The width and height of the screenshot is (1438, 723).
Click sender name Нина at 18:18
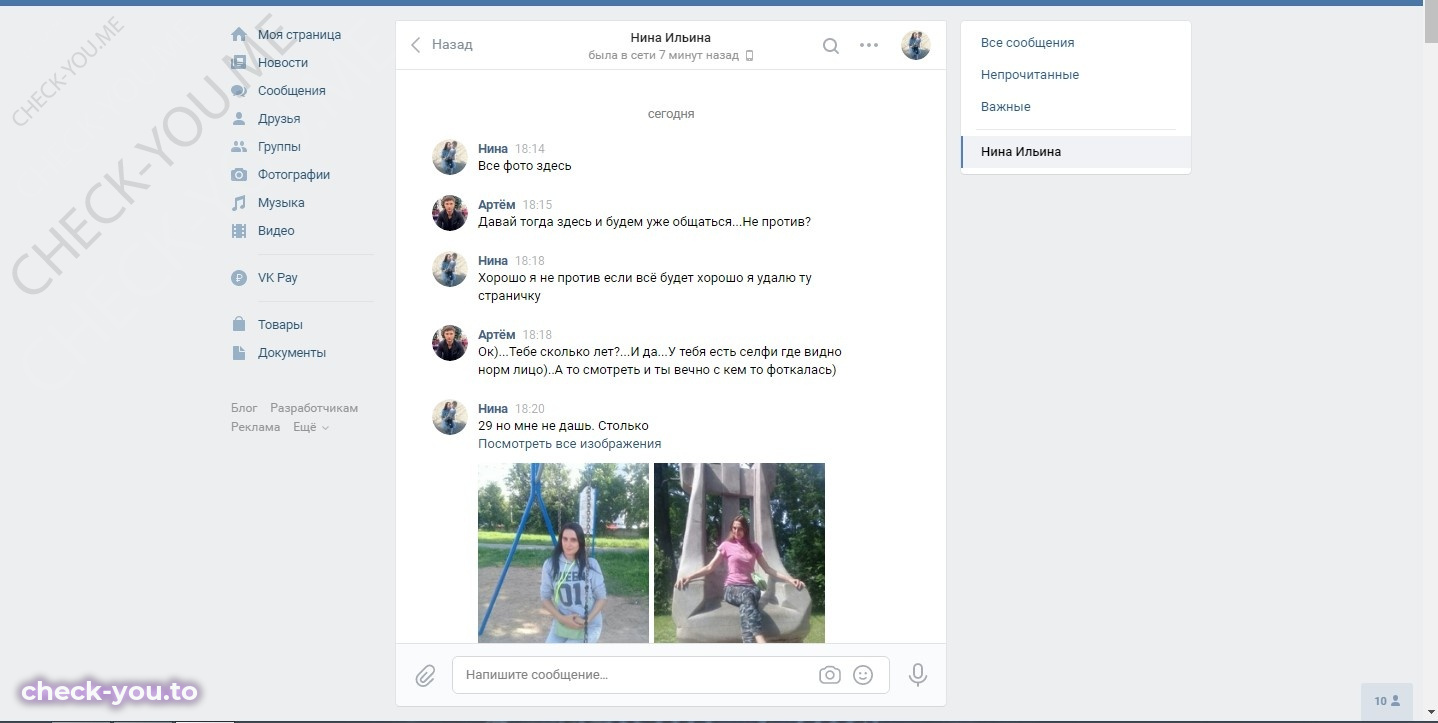click(x=493, y=261)
